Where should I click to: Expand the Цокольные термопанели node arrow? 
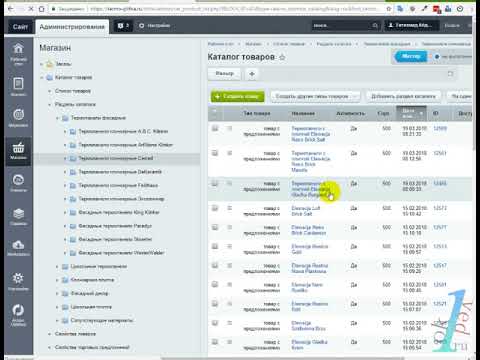pos(57,267)
